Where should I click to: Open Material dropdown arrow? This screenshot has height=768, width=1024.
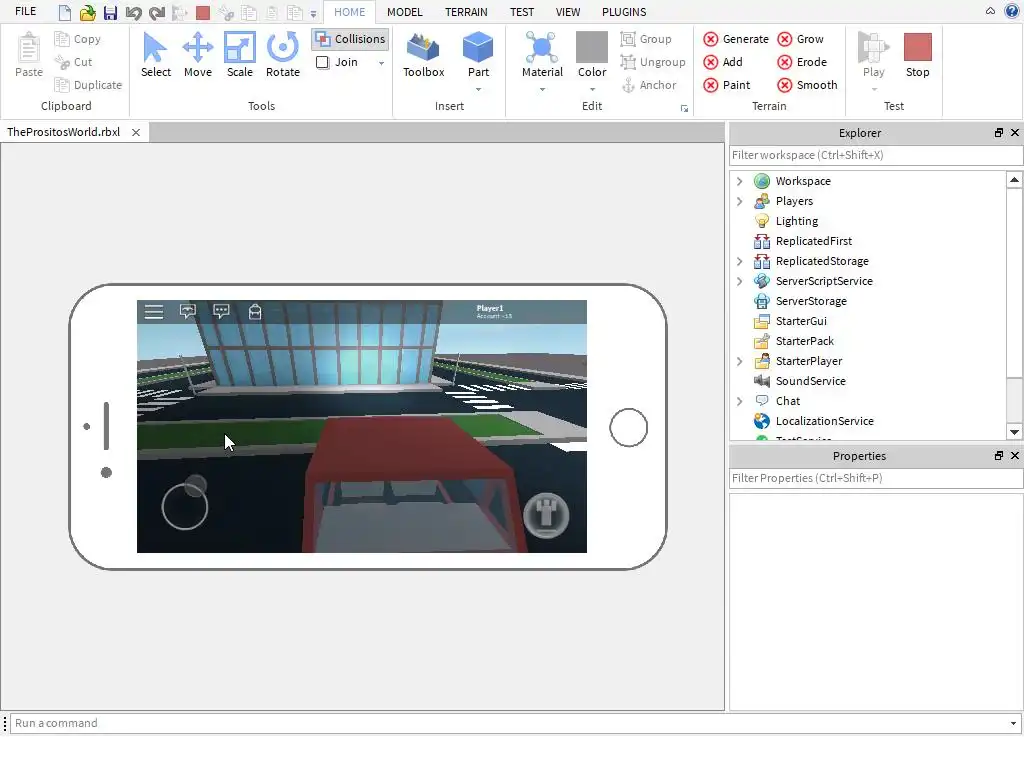pyautogui.click(x=542, y=89)
